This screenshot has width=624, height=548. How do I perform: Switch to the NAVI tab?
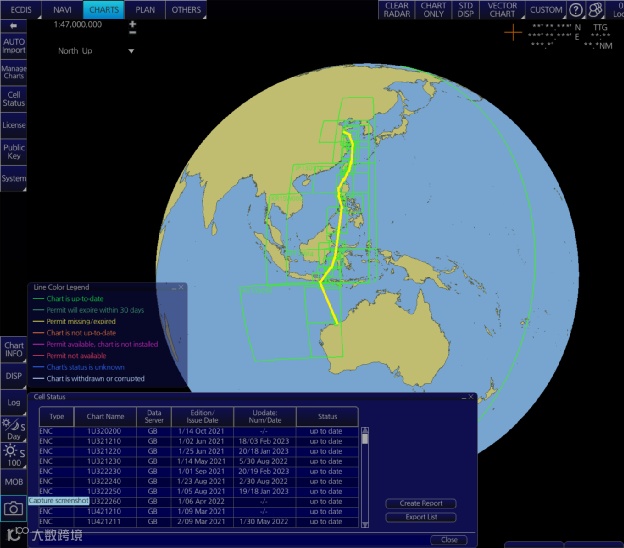(62, 10)
